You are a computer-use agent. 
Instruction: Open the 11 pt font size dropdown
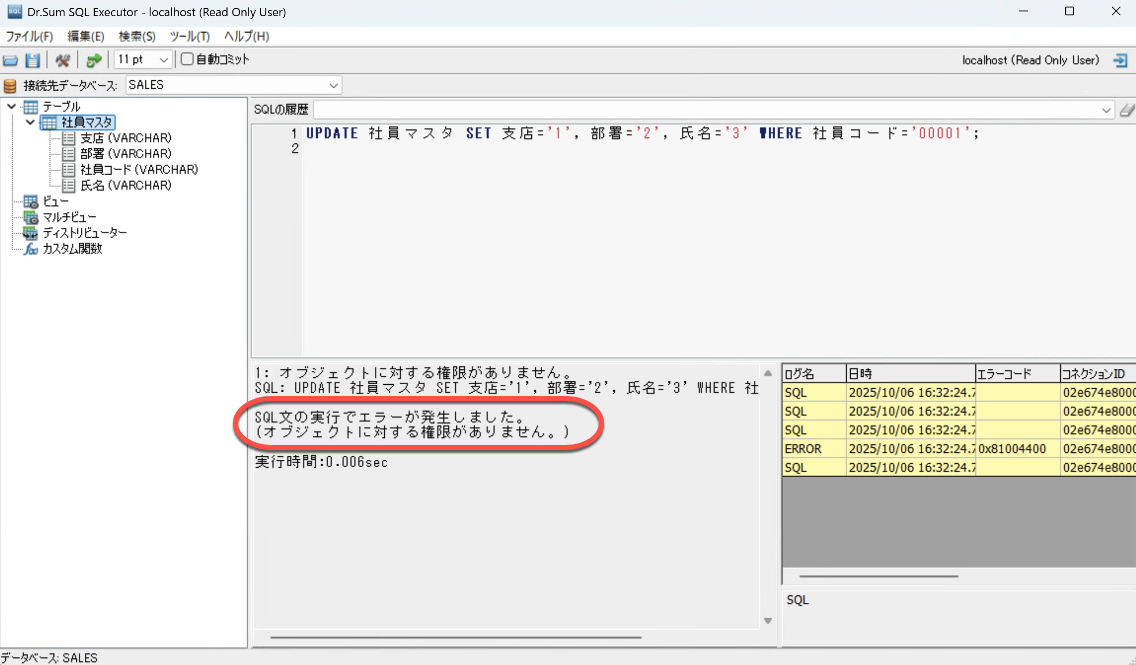143,60
